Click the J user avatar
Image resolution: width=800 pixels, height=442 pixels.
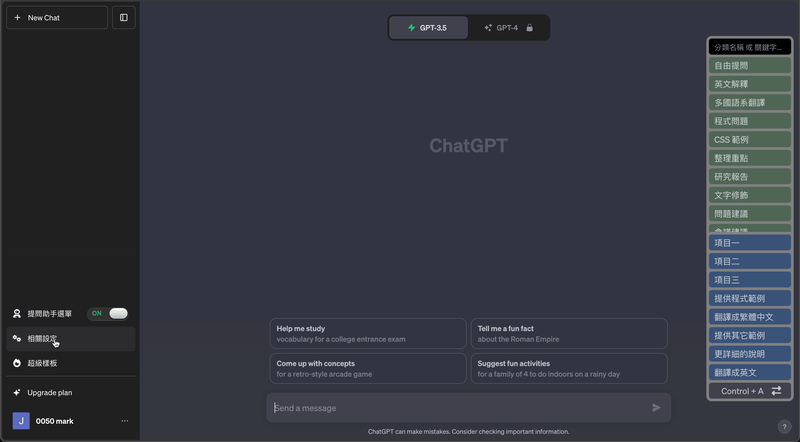[21, 421]
